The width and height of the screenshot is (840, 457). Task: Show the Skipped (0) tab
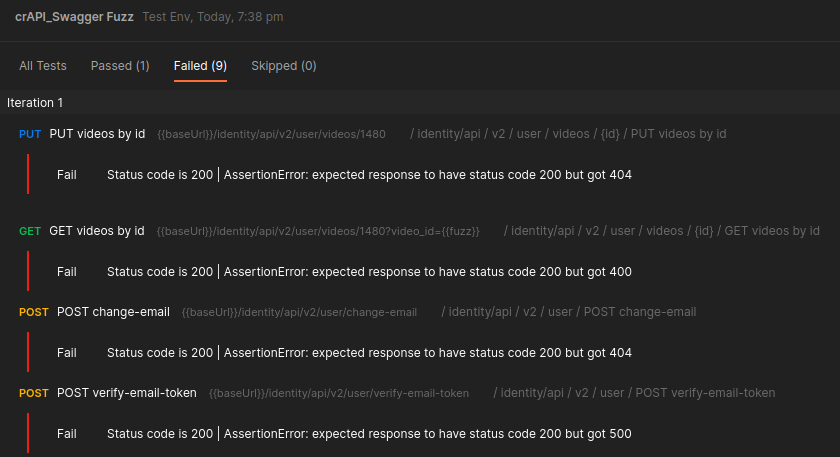point(284,66)
